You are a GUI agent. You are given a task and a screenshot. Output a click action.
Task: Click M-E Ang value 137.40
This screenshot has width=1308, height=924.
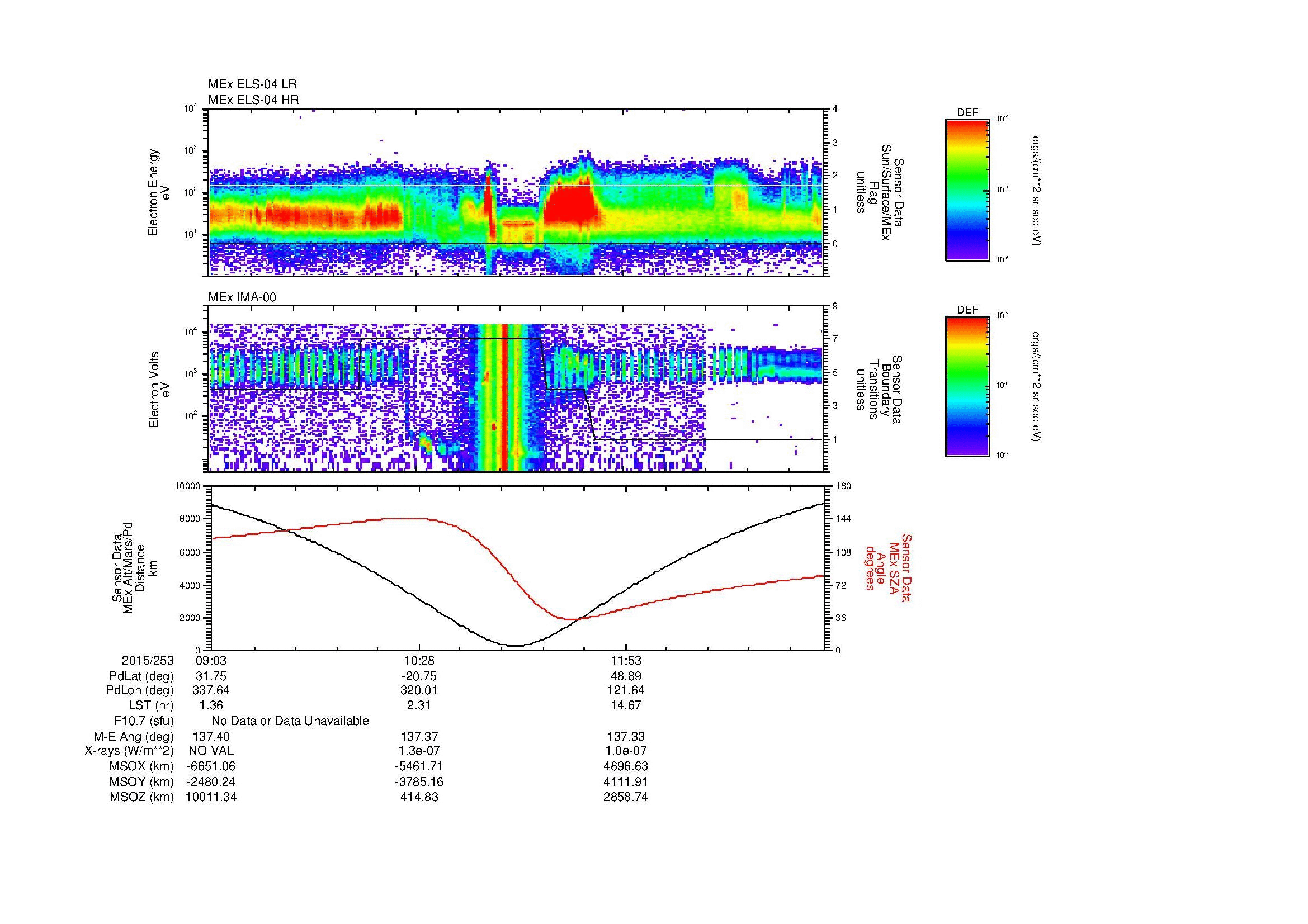tap(211, 737)
